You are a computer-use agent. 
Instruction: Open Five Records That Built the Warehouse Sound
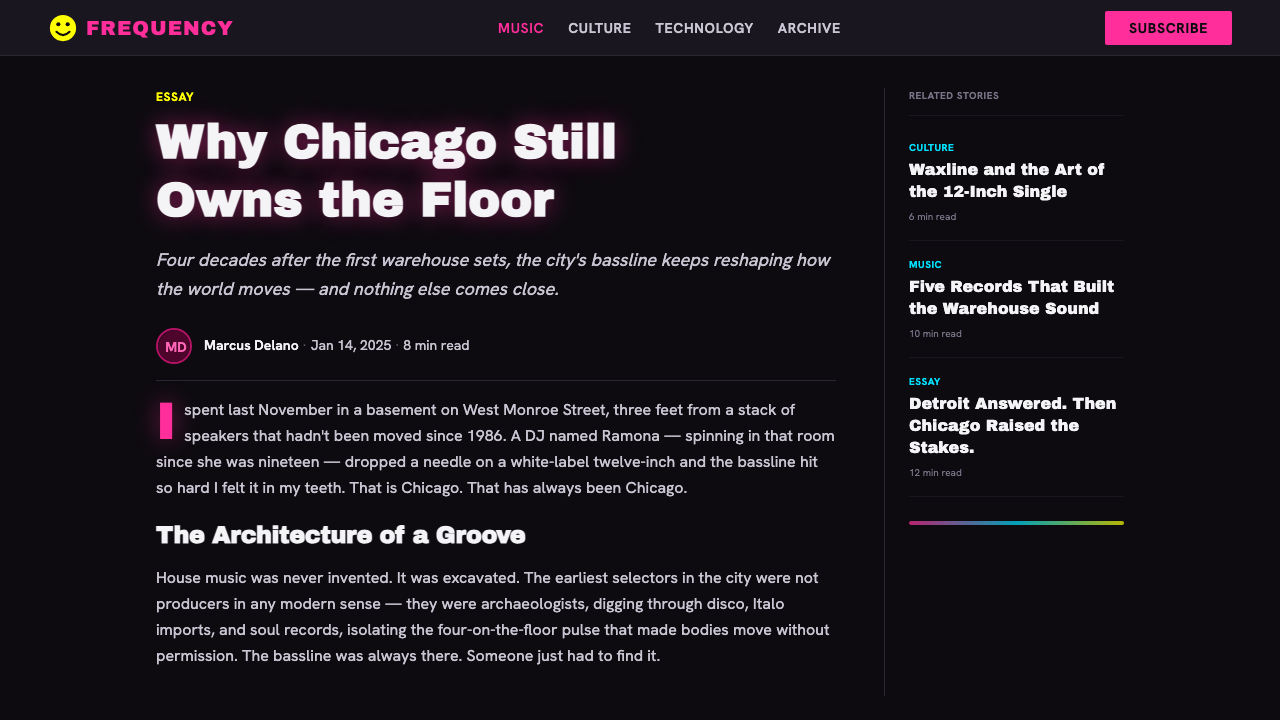pos(1012,298)
